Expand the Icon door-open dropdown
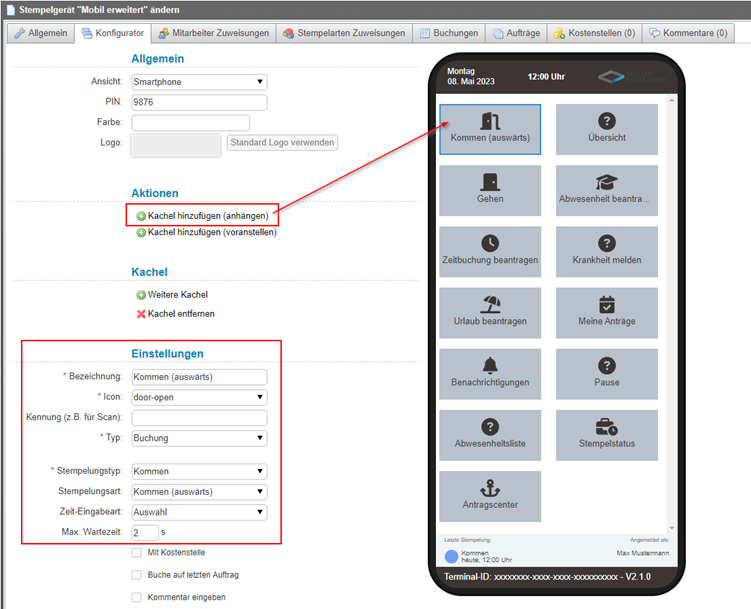This screenshot has height=609, width=751. (199, 397)
